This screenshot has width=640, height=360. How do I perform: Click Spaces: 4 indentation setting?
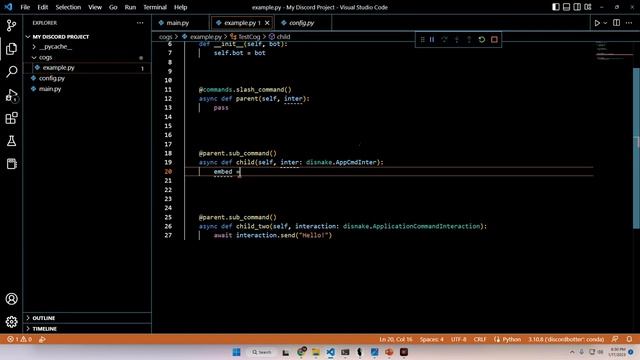pyautogui.click(x=431, y=339)
